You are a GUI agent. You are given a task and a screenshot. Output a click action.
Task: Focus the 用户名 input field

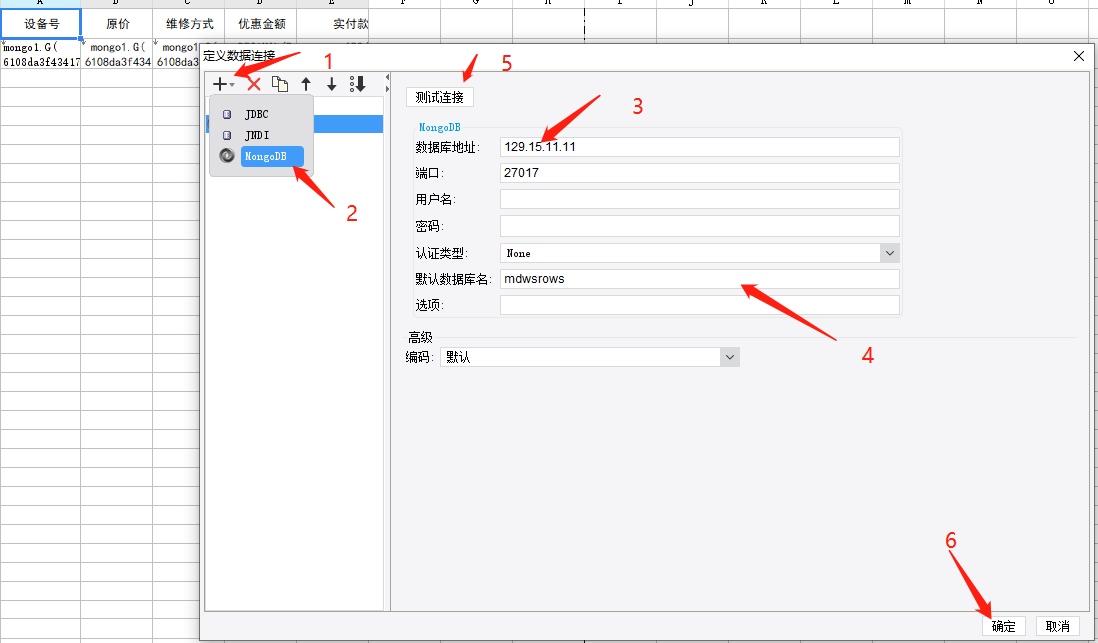coord(700,199)
